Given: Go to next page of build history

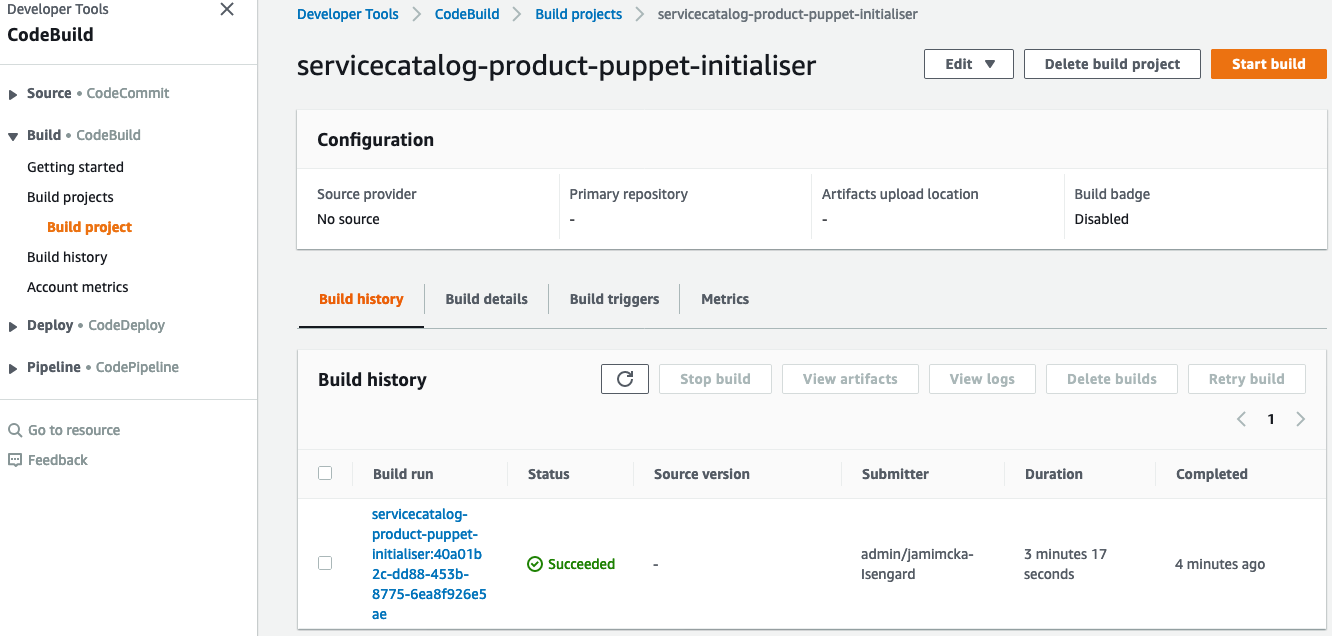Looking at the screenshot, I should [x=1301, y=419].
